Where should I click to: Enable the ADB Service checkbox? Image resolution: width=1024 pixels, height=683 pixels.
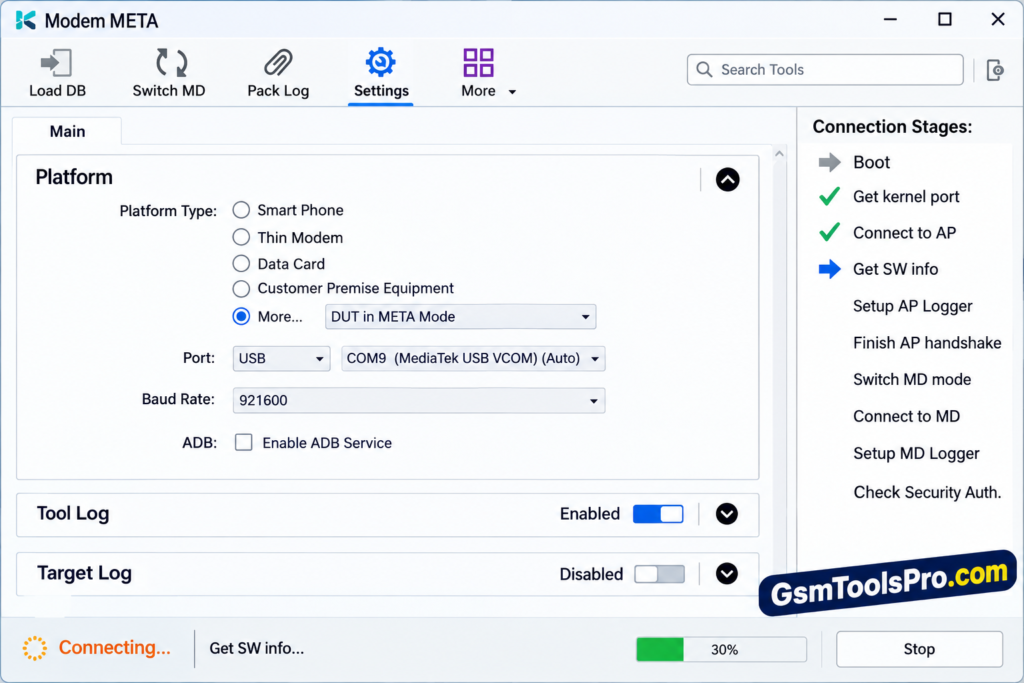(244, 442)
